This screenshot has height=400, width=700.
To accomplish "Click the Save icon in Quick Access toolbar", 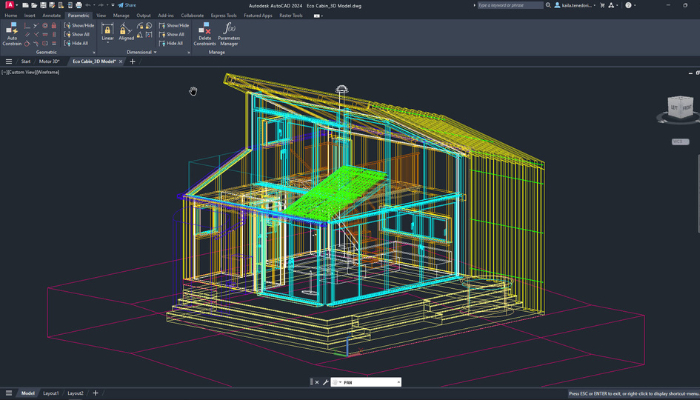I will click(x=43, y=5).
